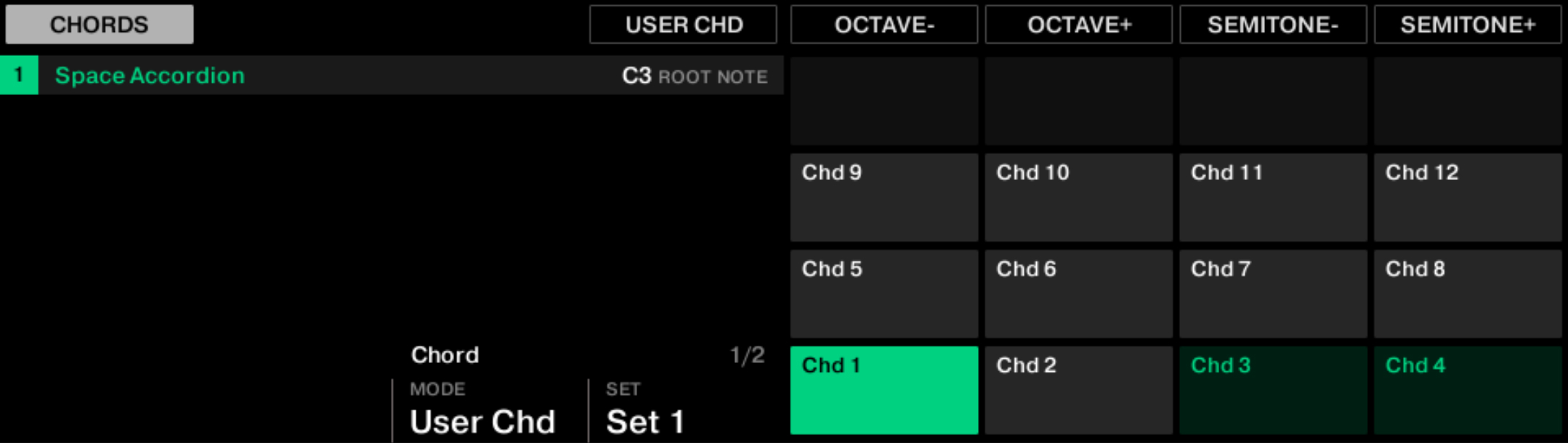This screenshot has width=1568, height=443.
Task: Click the C3 root note value
Action: [637, 76]
